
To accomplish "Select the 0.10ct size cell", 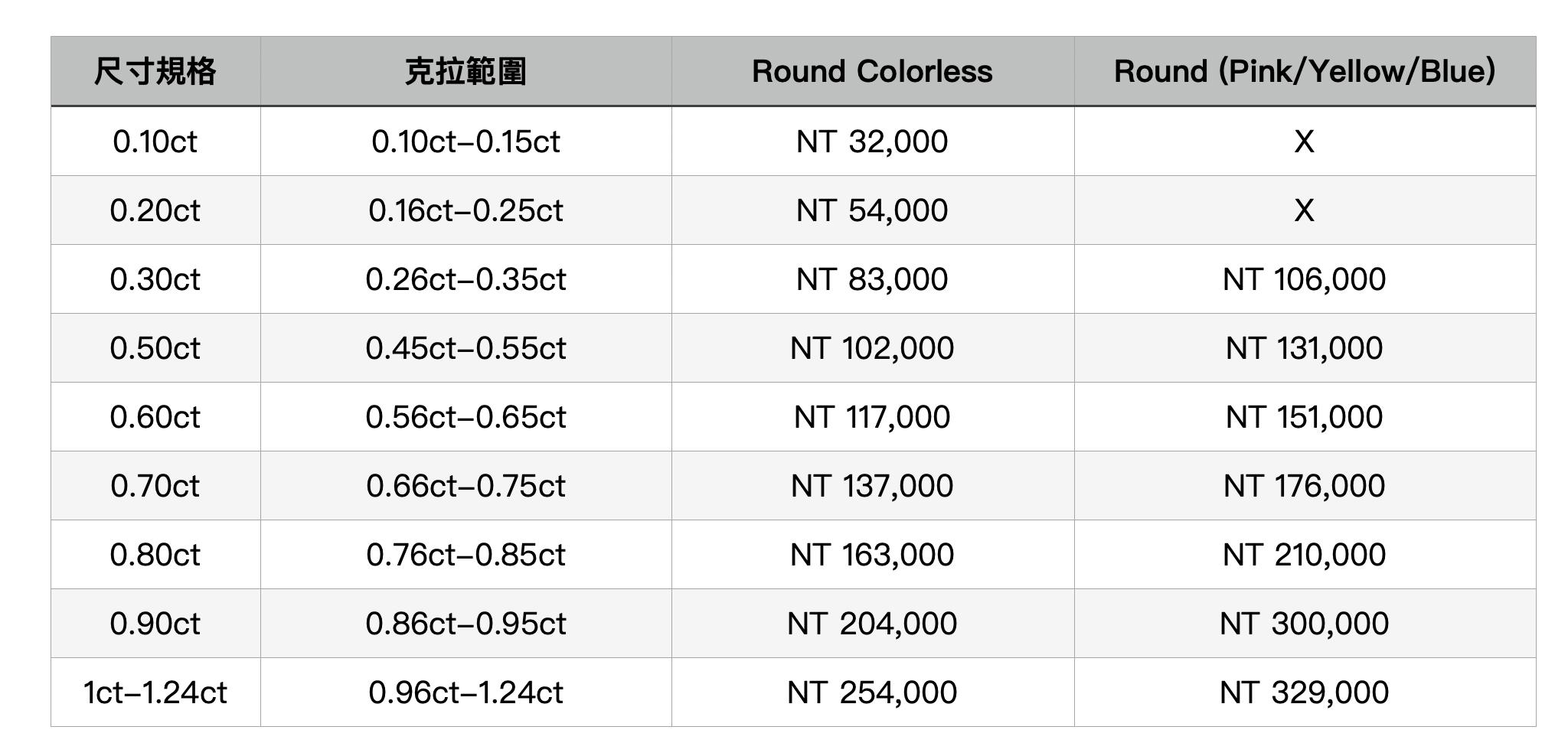I will point(155,142).
